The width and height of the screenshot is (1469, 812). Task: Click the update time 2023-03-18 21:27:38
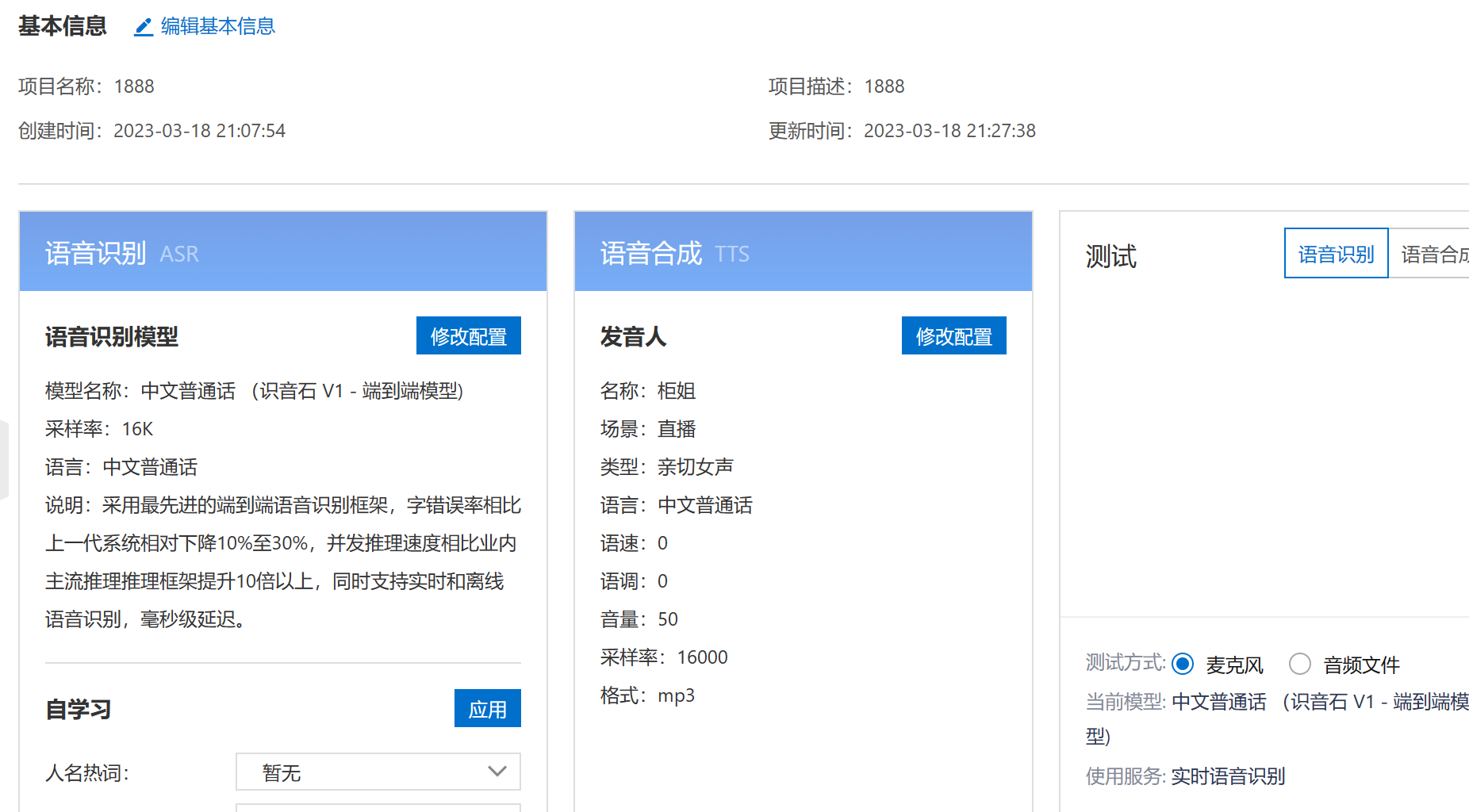(949, 131)
